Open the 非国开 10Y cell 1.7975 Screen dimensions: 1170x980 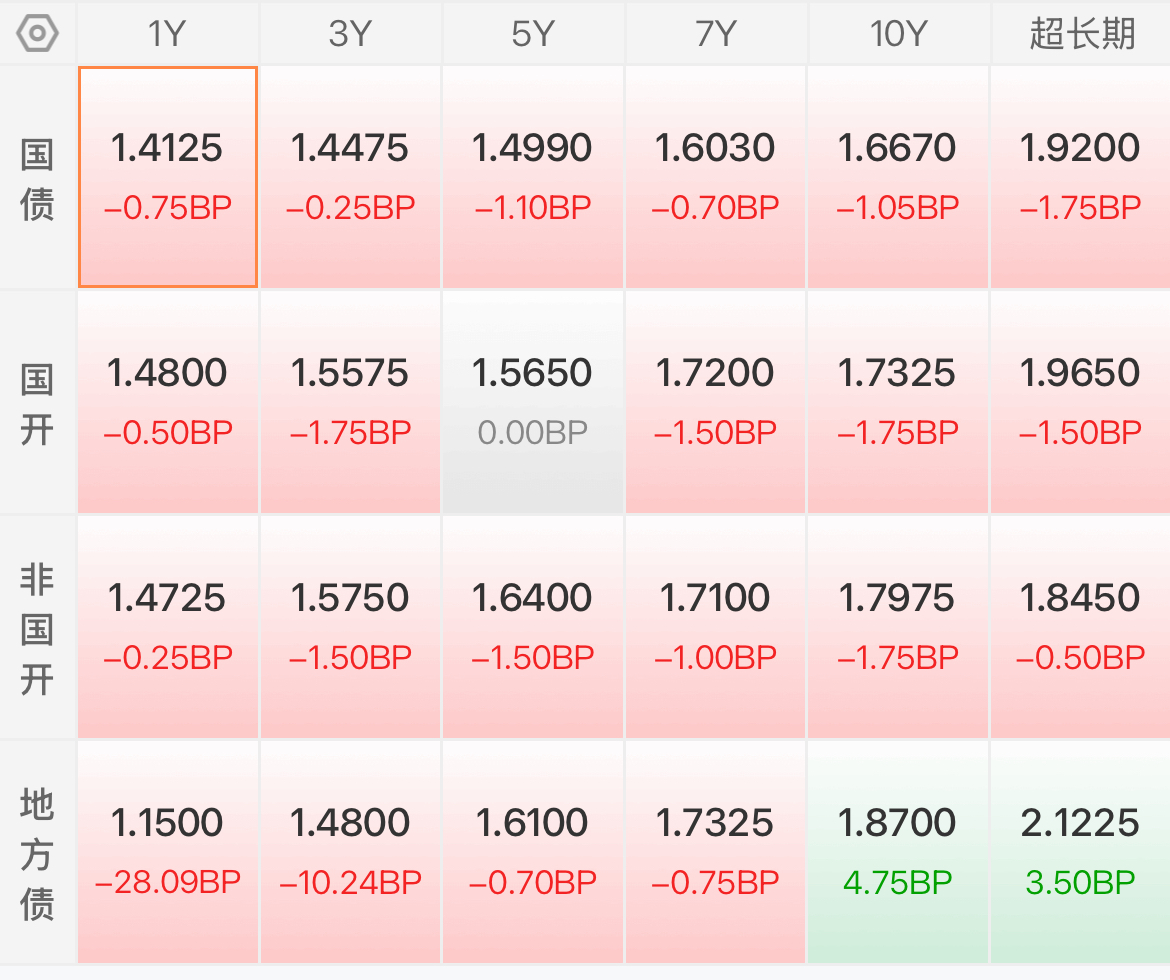898,627
